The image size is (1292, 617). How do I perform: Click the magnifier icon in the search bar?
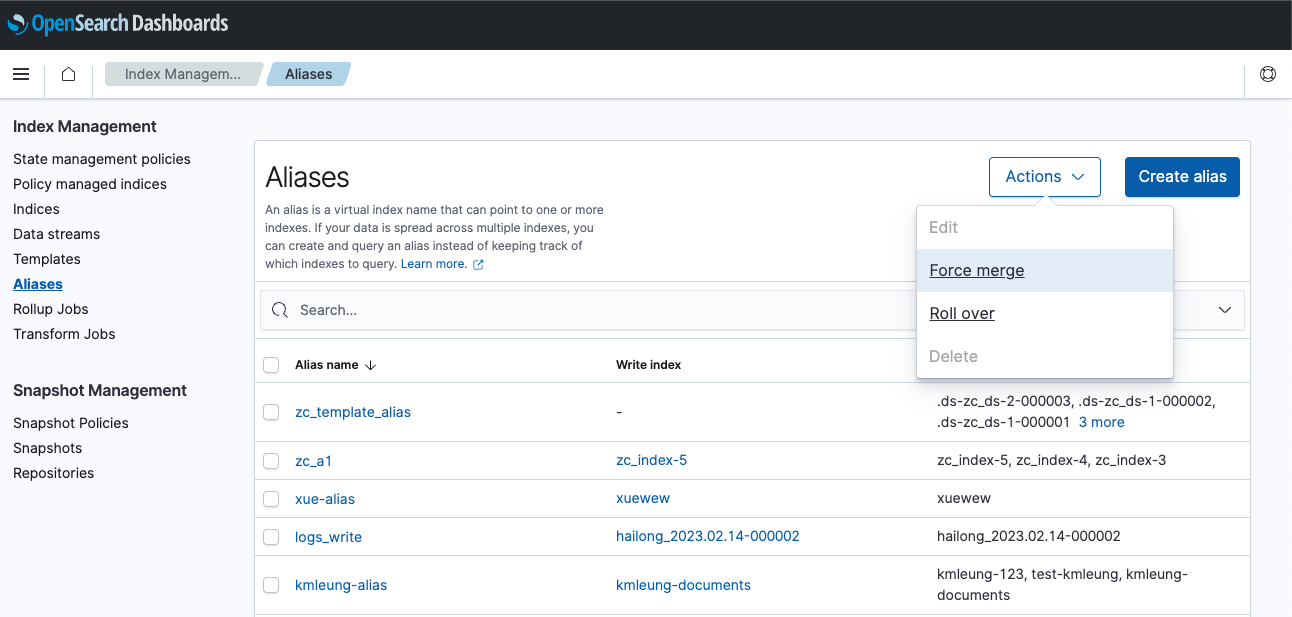click(280, 310)
